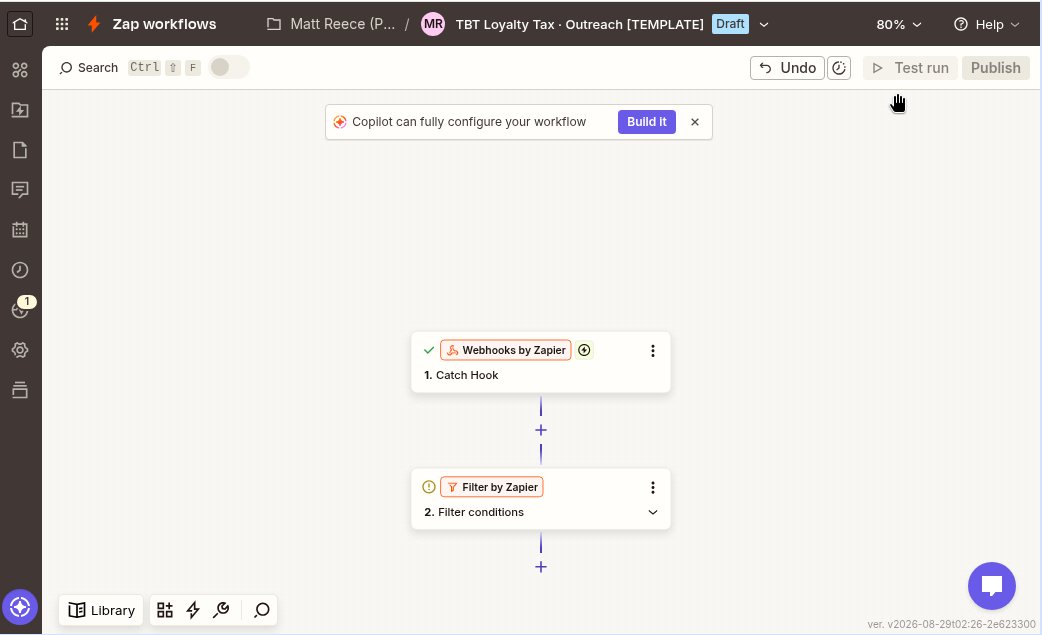Open the Copilot button at sidebar bottom

point(20,607)
